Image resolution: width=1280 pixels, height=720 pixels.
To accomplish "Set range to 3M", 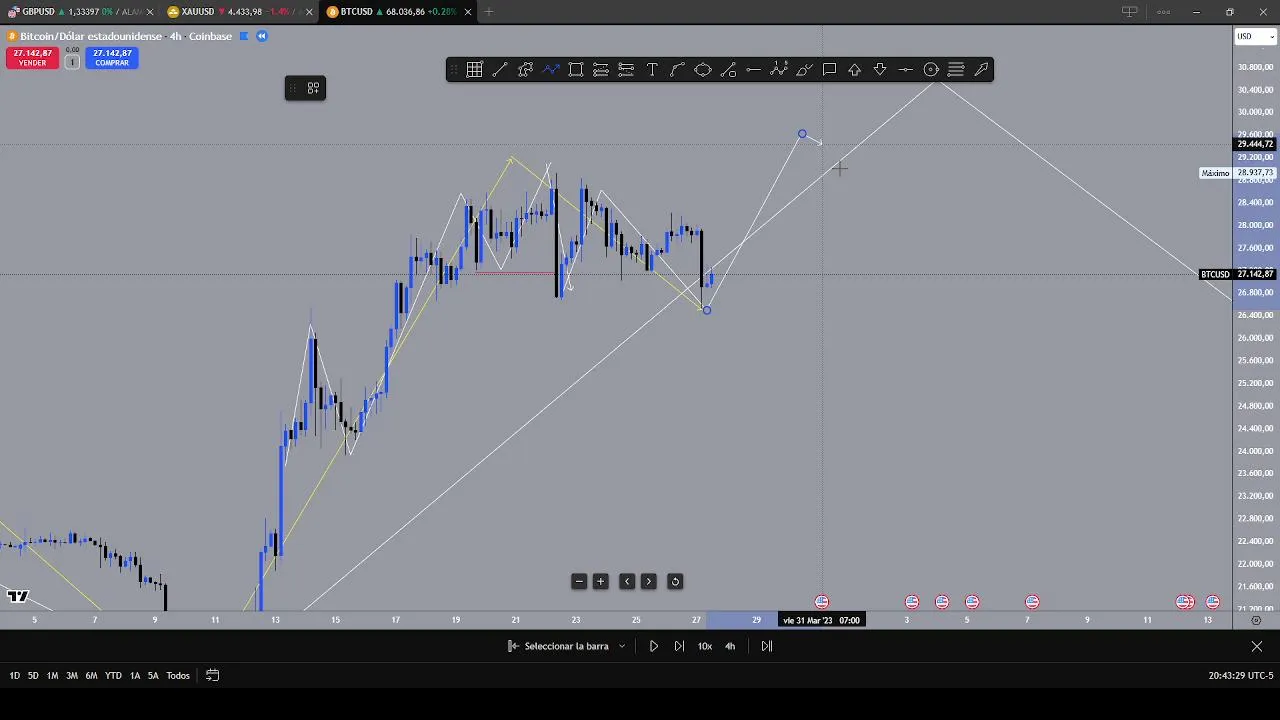I will [72, 675].
